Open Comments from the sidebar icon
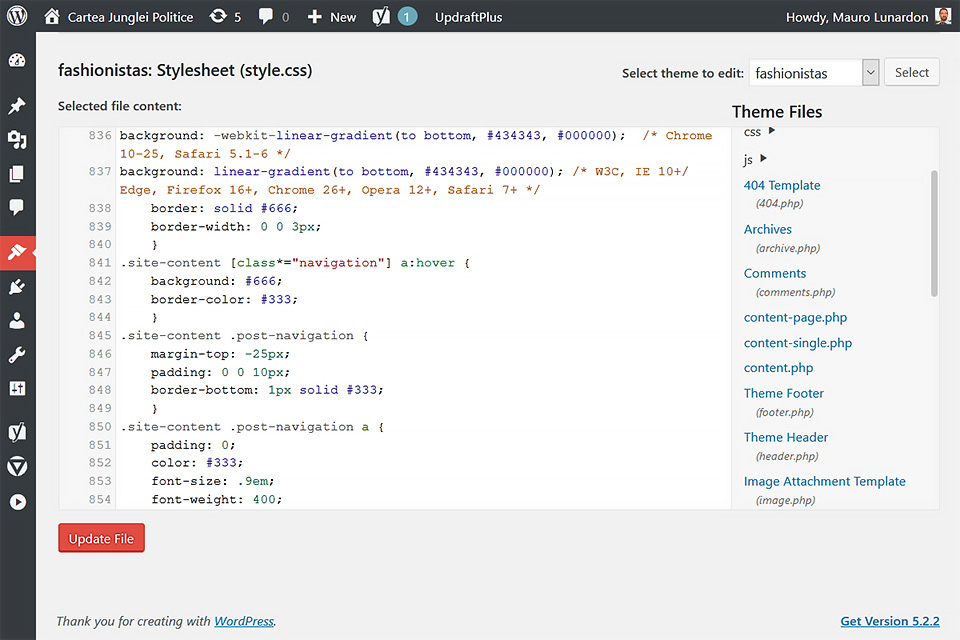Image resolution: width=960 pixels, height=640 pixels. click(17, 208)
